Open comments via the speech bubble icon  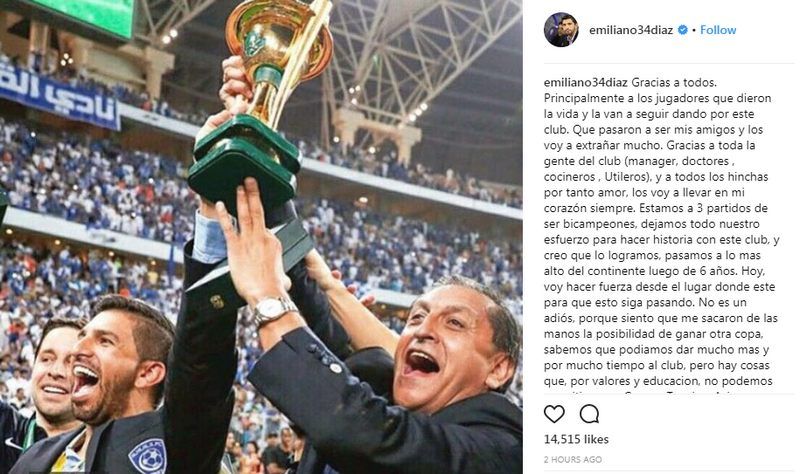(x=589, y=414)
